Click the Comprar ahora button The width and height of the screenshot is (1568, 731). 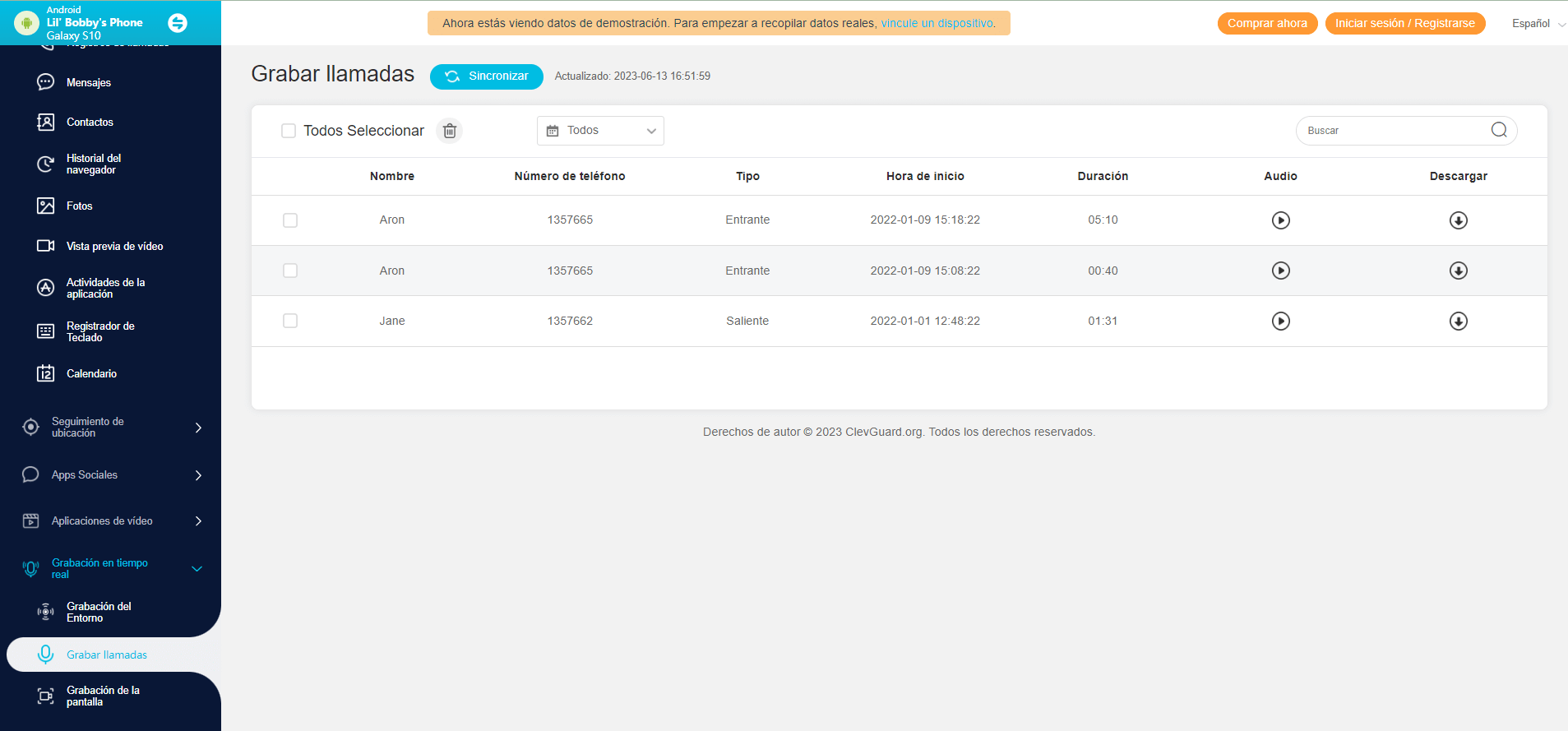(x=1267, y=23)
